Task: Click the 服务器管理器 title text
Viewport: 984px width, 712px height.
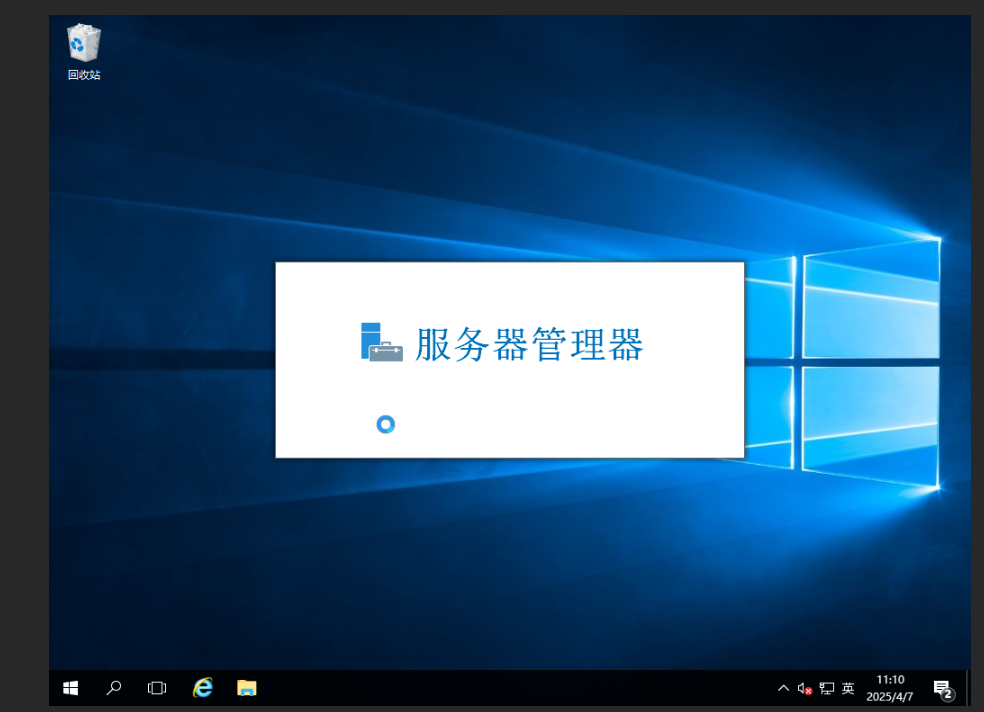Action: [x=529, y=344]
